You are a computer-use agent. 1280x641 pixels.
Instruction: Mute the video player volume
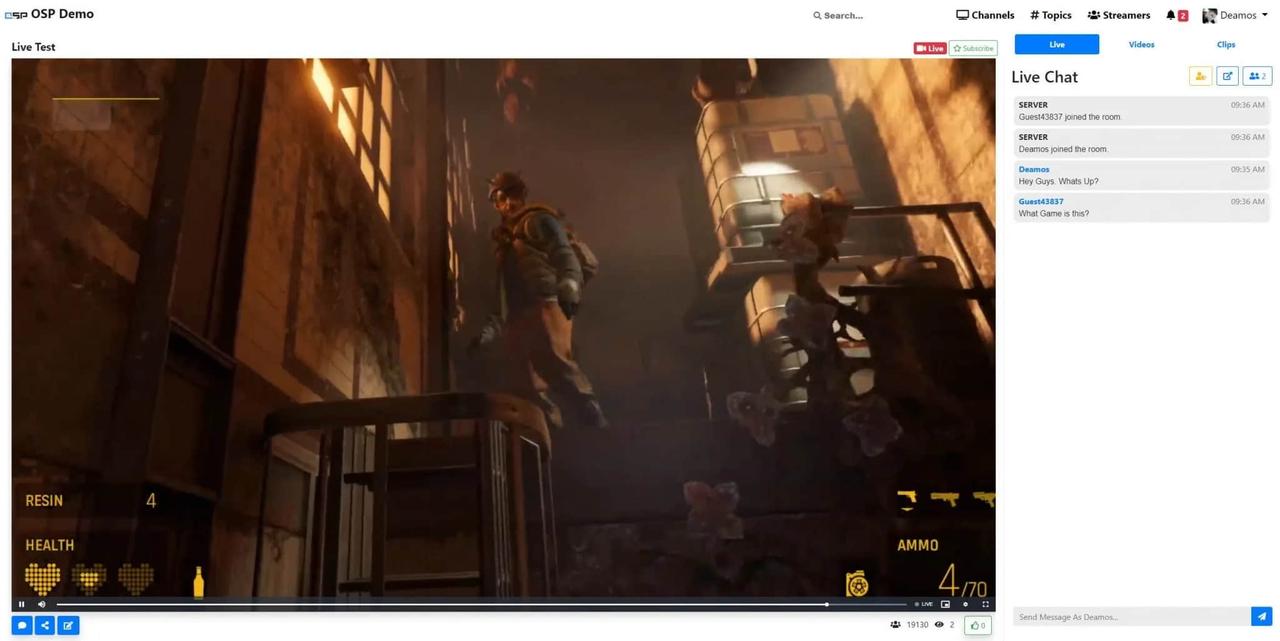click(x=41, y=604)
